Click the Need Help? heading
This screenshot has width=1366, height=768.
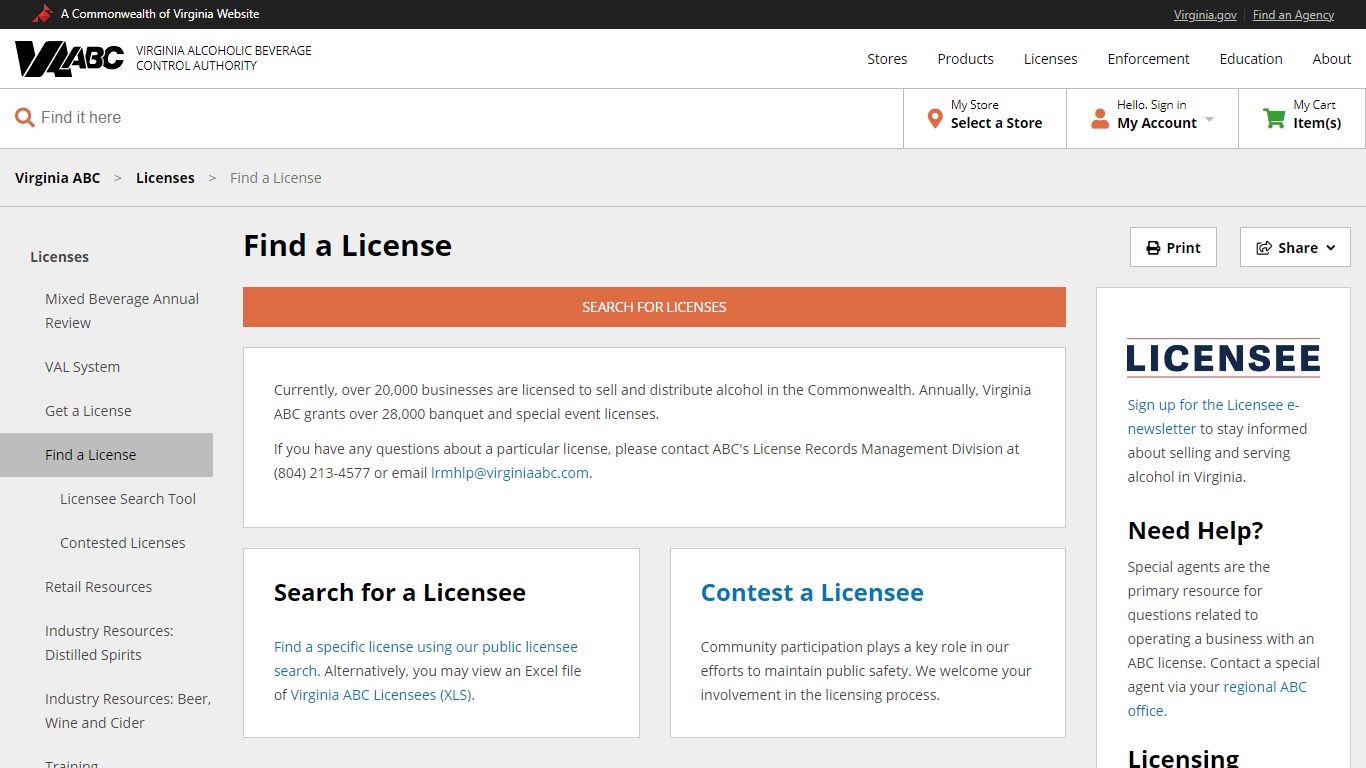click(x=1195, y=530)
